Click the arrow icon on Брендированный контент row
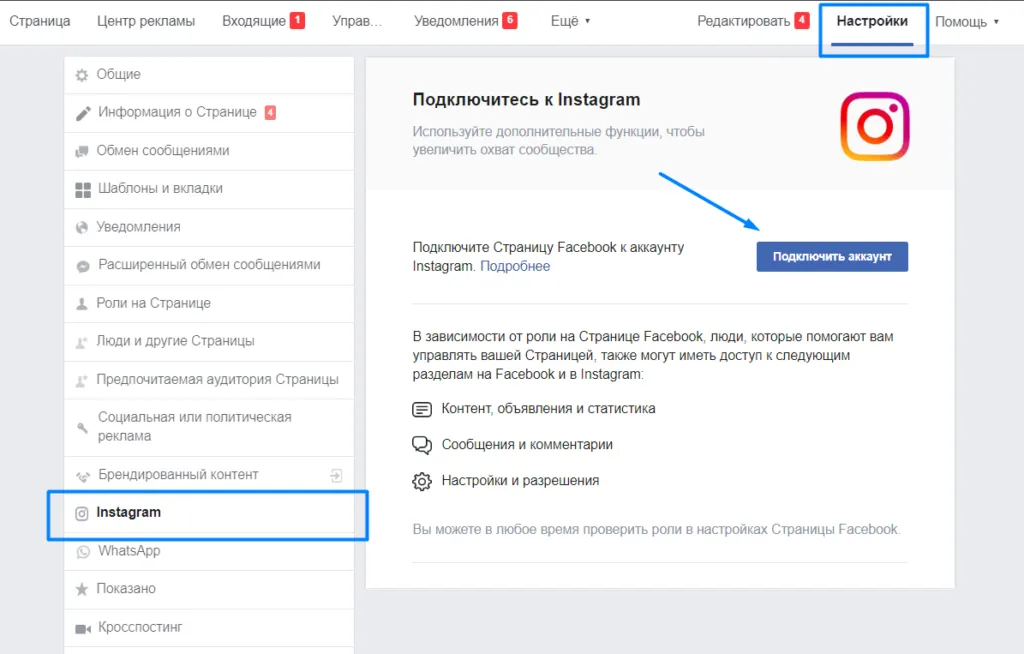Viewport: 1024px width, 654px height. pos(336,476)
